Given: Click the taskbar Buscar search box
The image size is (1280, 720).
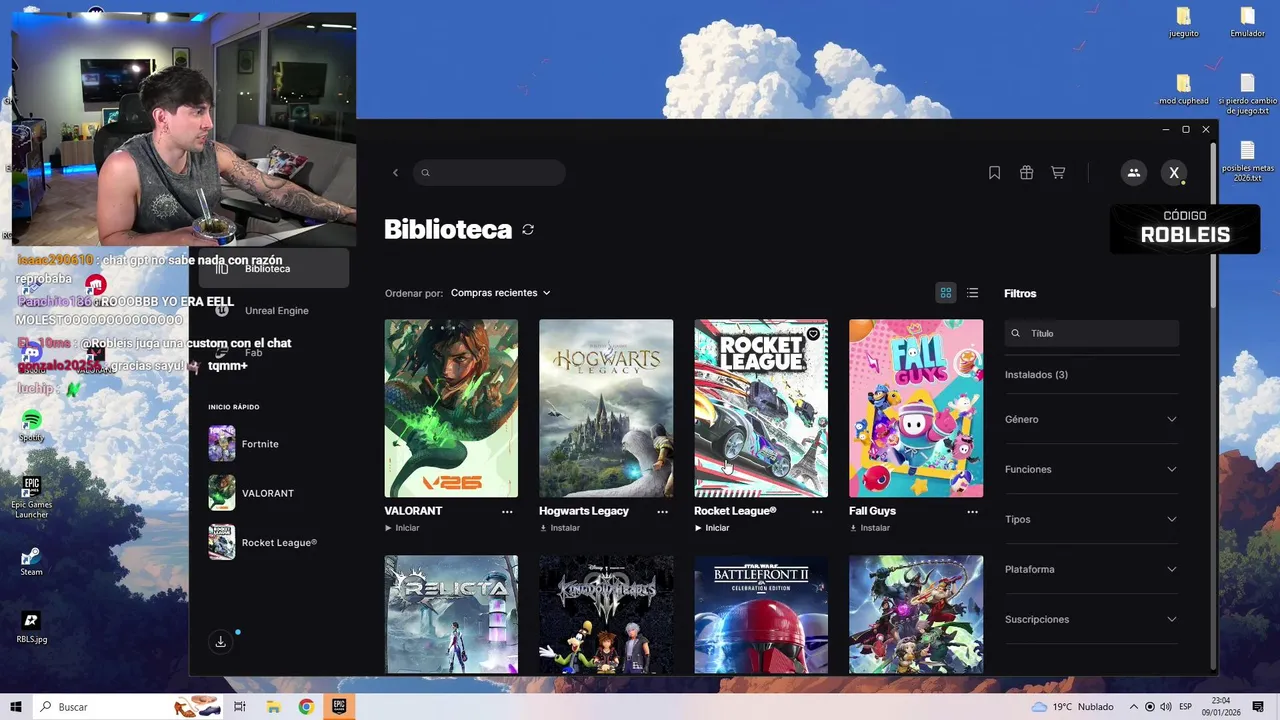Looking at the screenshot, I should (x=128, y=707).
